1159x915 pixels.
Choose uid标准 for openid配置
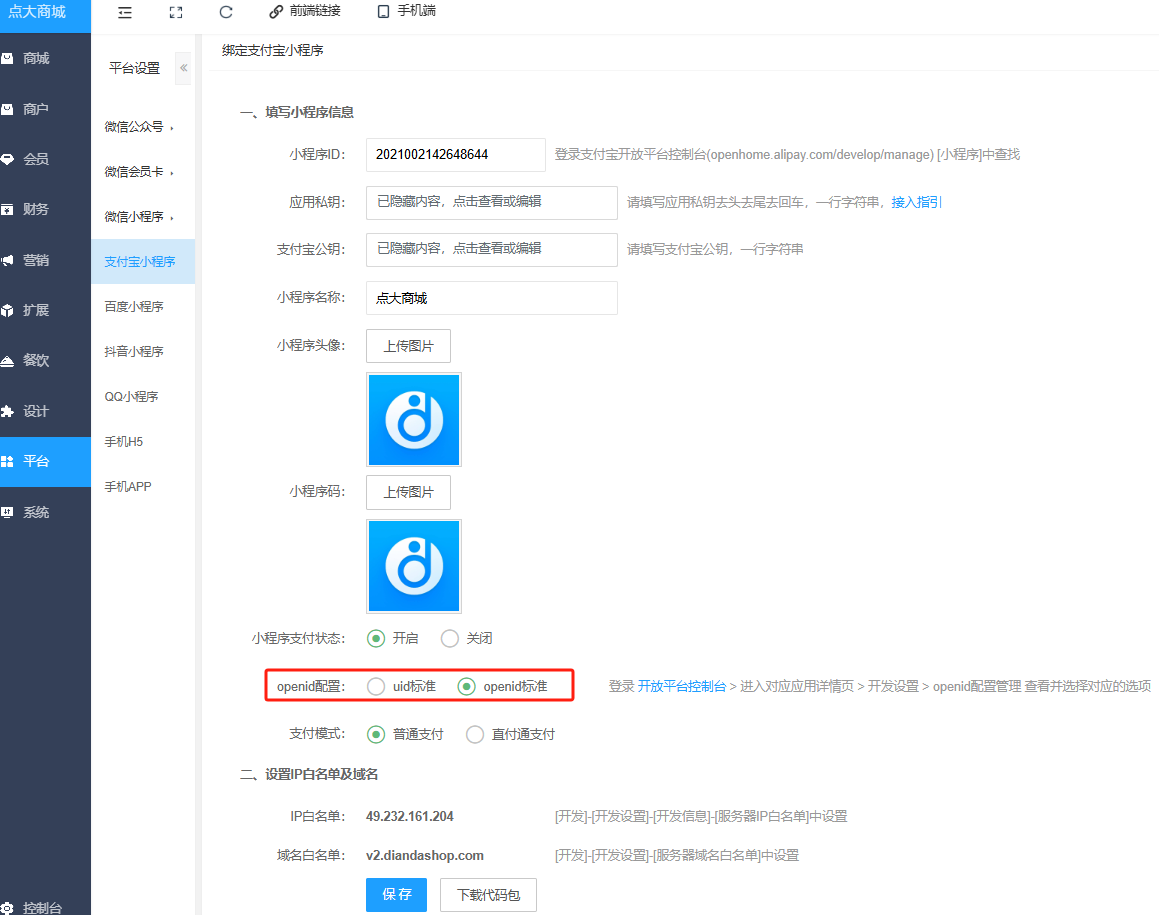376,687
